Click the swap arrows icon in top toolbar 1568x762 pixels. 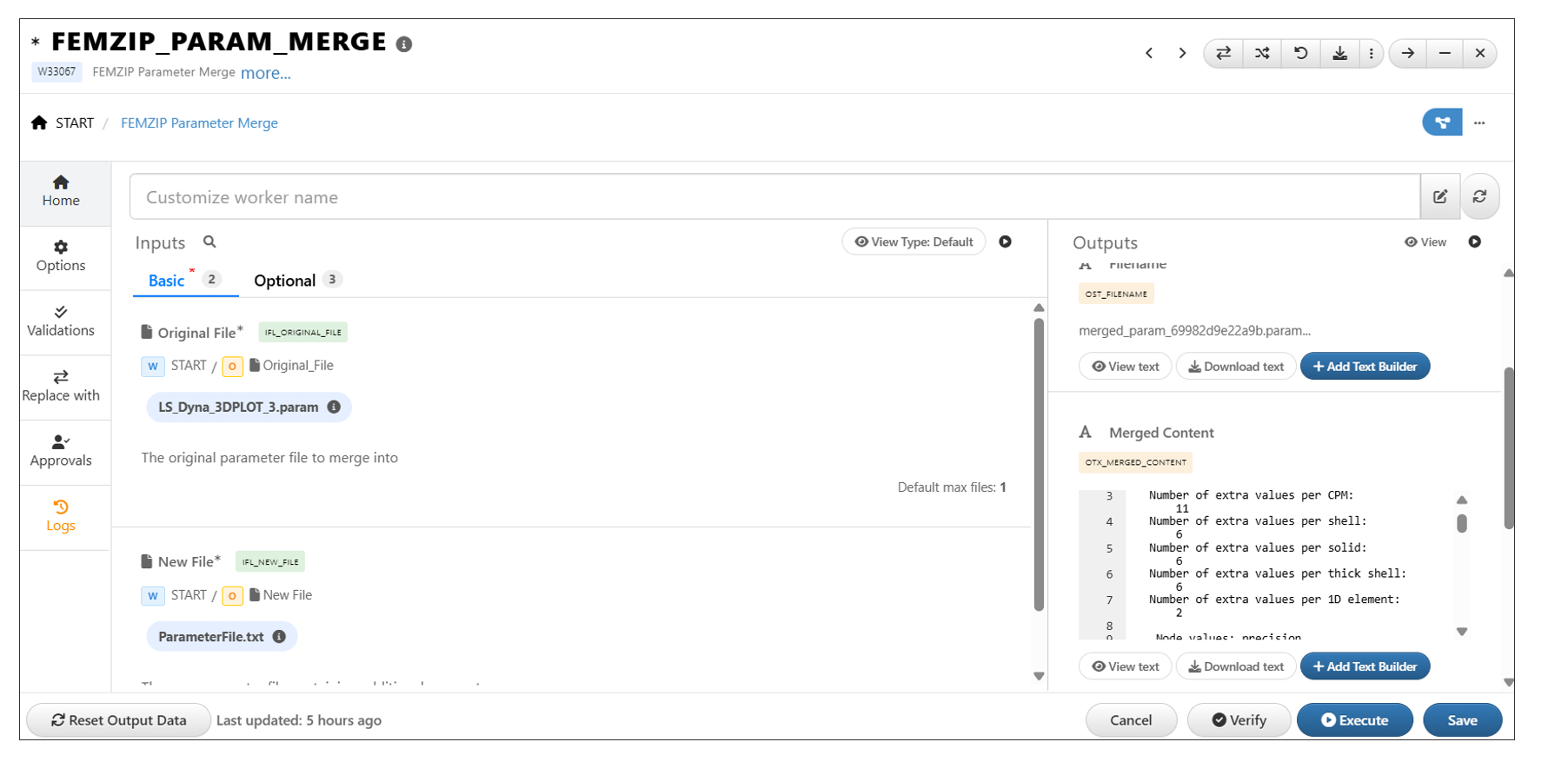[1223, 53]
